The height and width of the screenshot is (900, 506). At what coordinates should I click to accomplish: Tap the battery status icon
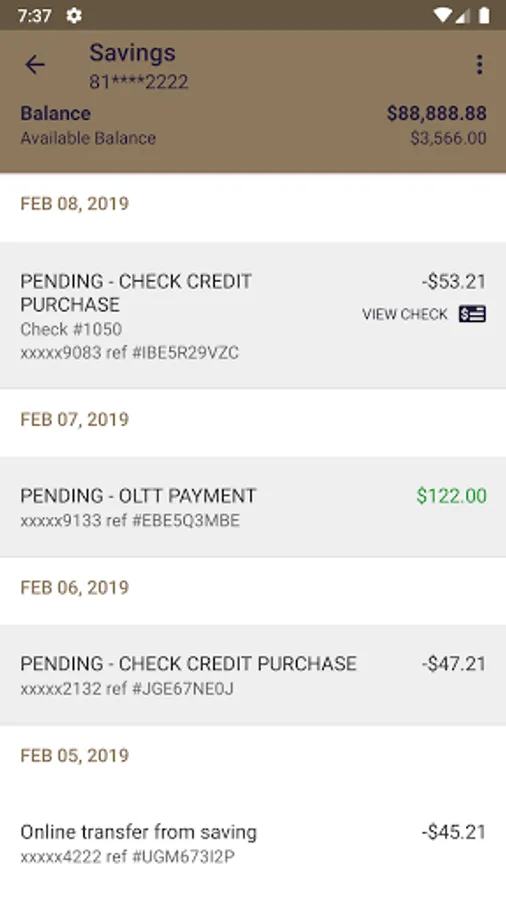click(x=484, y=15)
